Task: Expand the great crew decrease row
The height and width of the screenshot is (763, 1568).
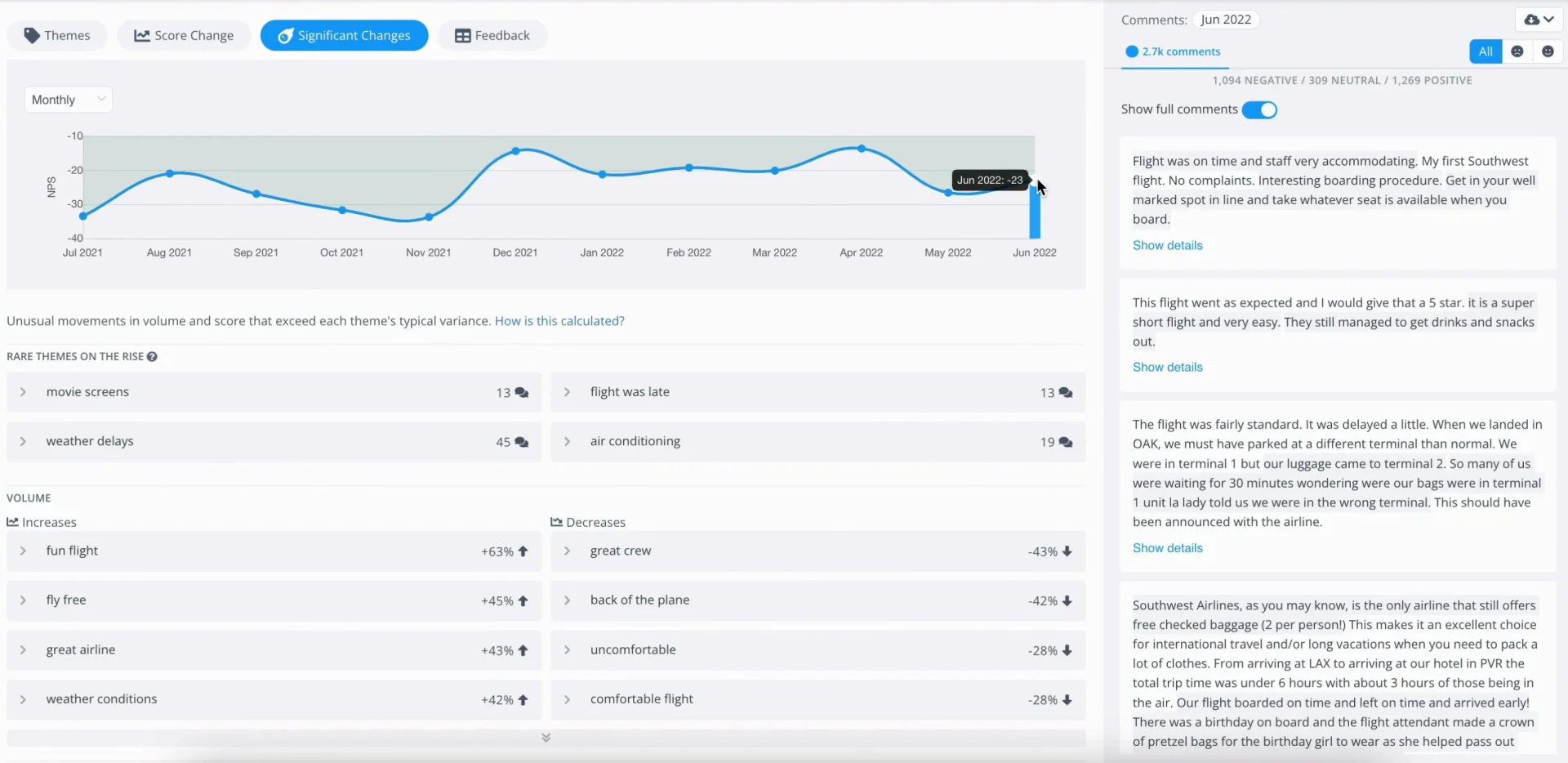Action: click(817, 551)
